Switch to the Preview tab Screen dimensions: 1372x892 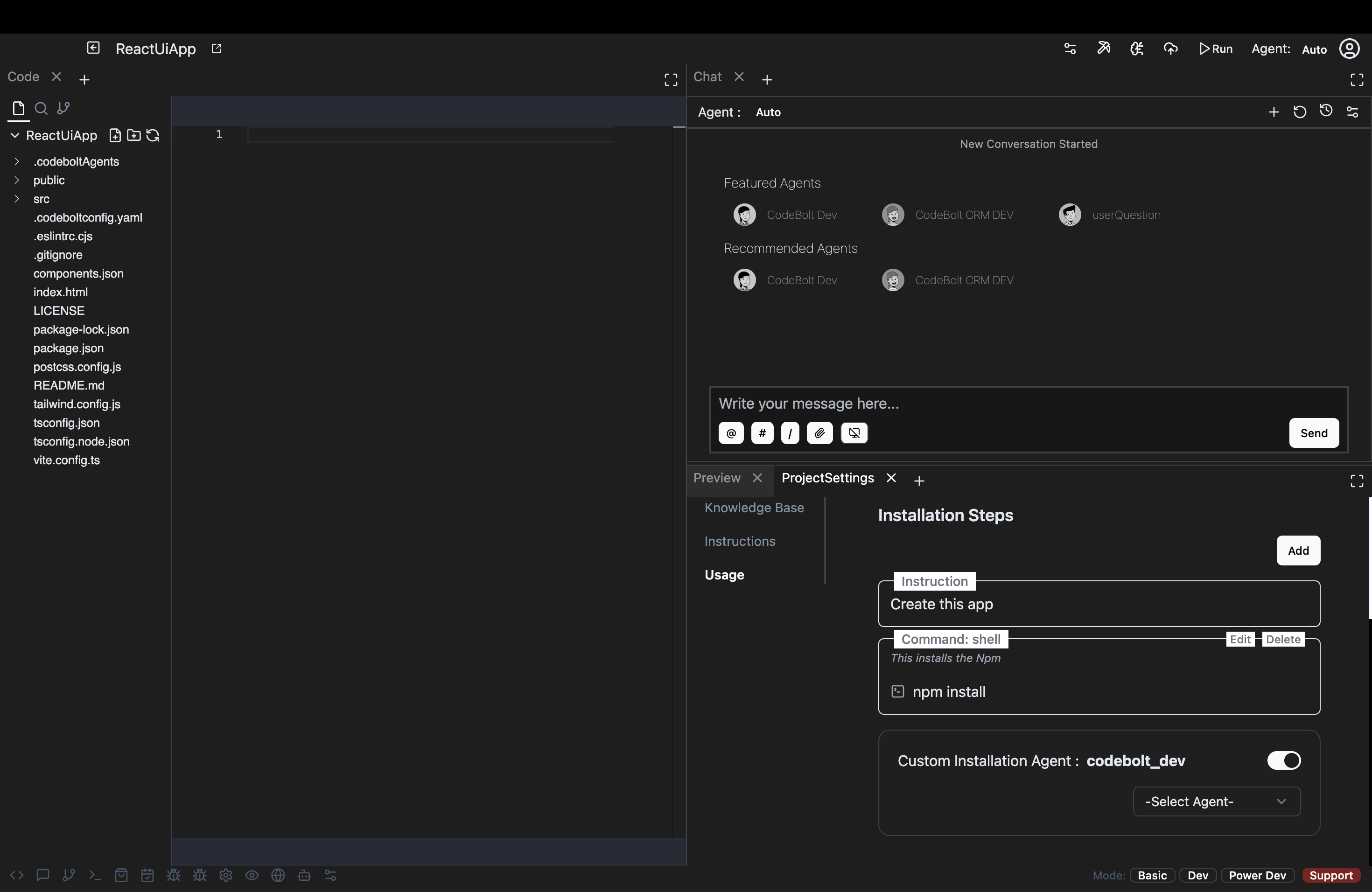pos(716,478)
